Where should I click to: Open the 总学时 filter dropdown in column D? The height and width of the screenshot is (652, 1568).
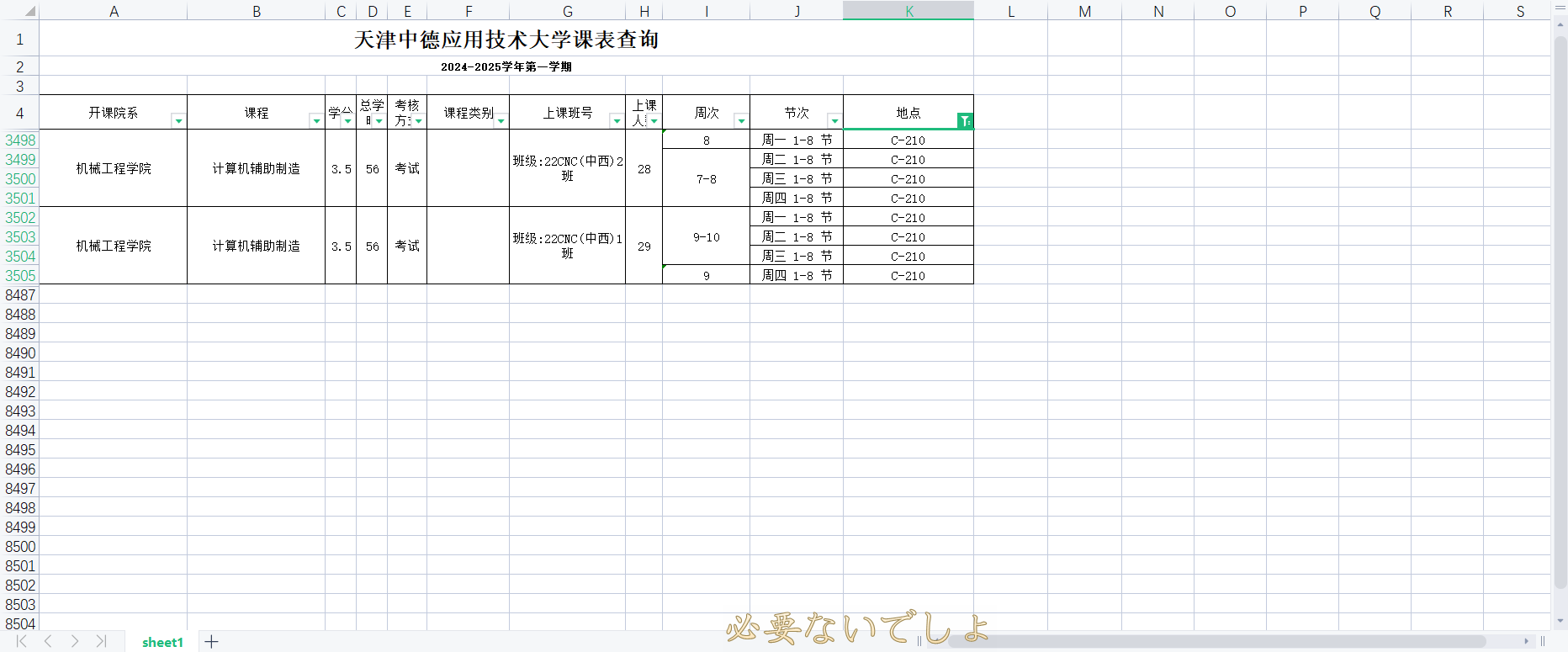pos(379,121)
